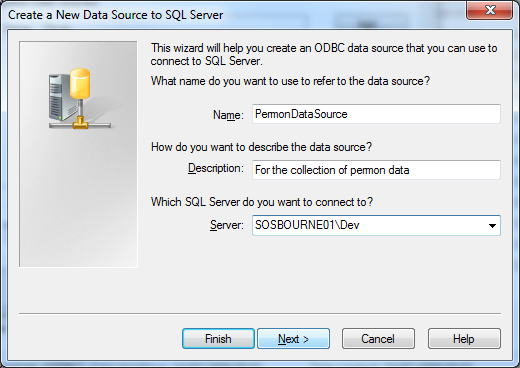The height and width of the screenshot is (368, 520).
Task: Go to the next wizard page with Next >
Action: [294, 339]
